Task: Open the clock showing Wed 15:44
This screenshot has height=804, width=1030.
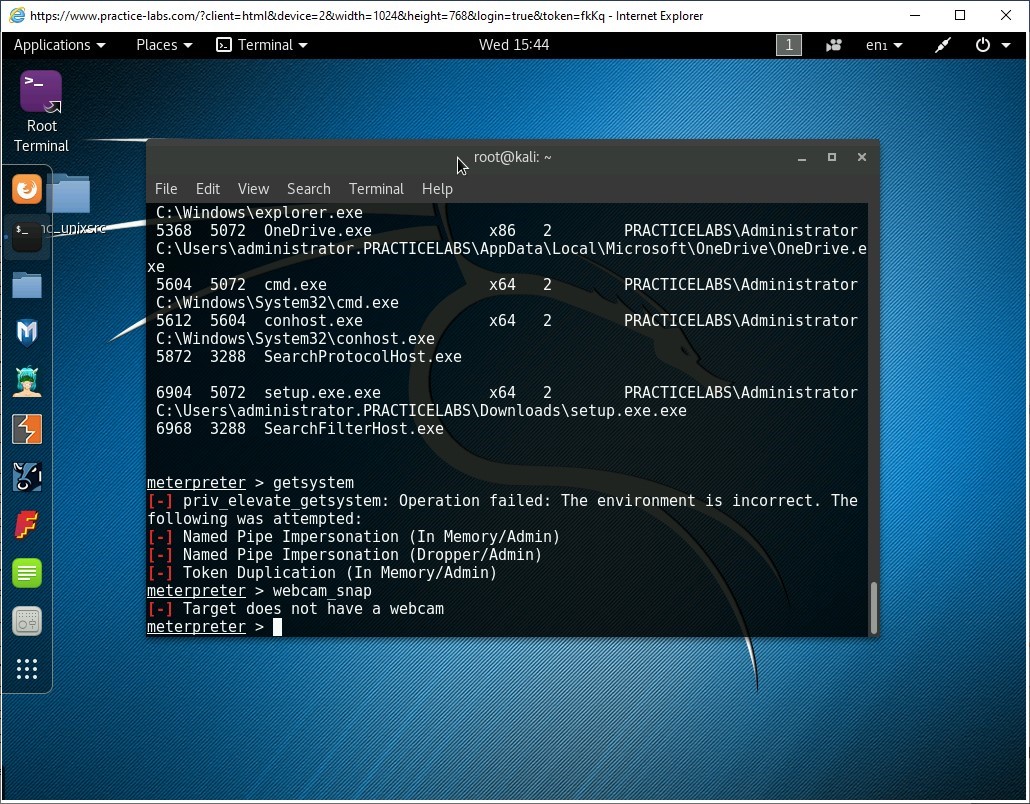Action: pyautogui.click(x=514, y=45)
